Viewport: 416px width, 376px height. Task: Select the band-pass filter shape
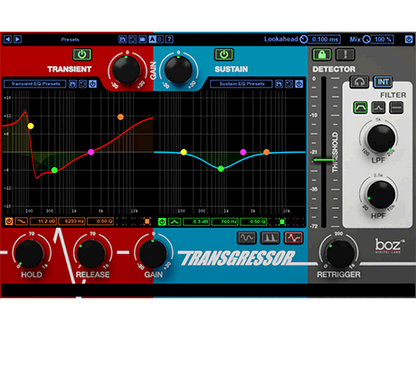(x=361, y=108)
